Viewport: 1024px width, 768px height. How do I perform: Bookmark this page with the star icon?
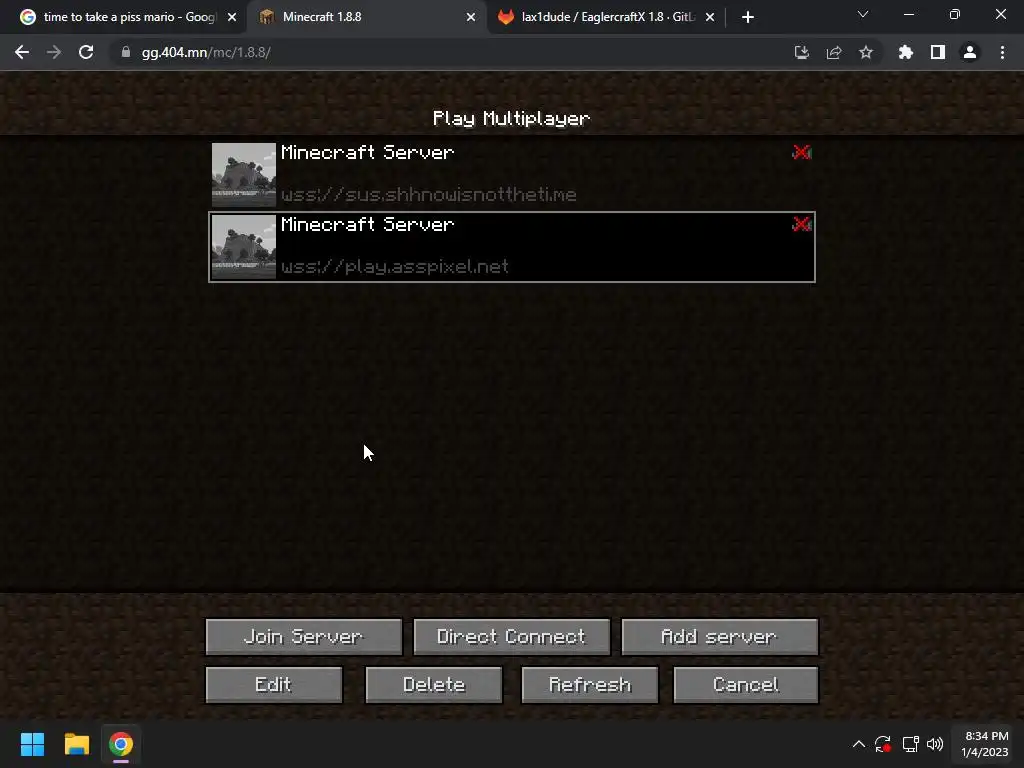(866, 52)
